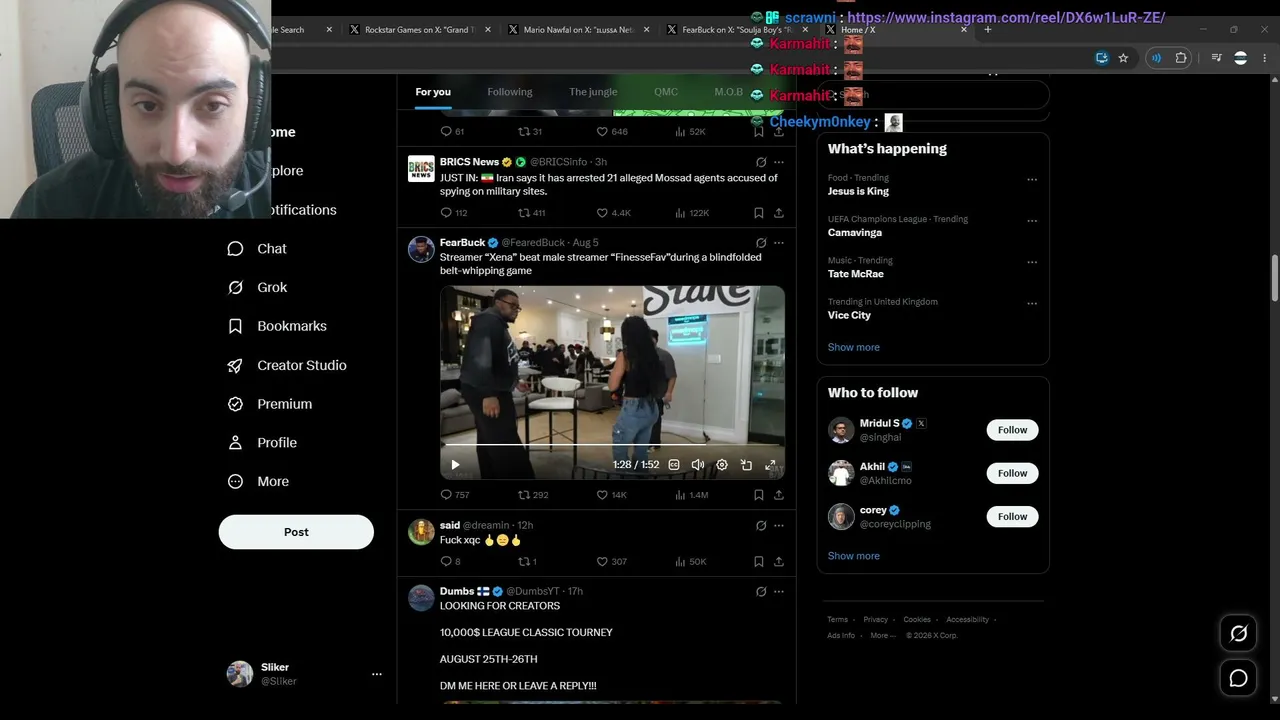Image resolution: width=1280 pixels, height=720 pixels.
Task: Share the post by said @dreamin
Action: coord(778,562)
